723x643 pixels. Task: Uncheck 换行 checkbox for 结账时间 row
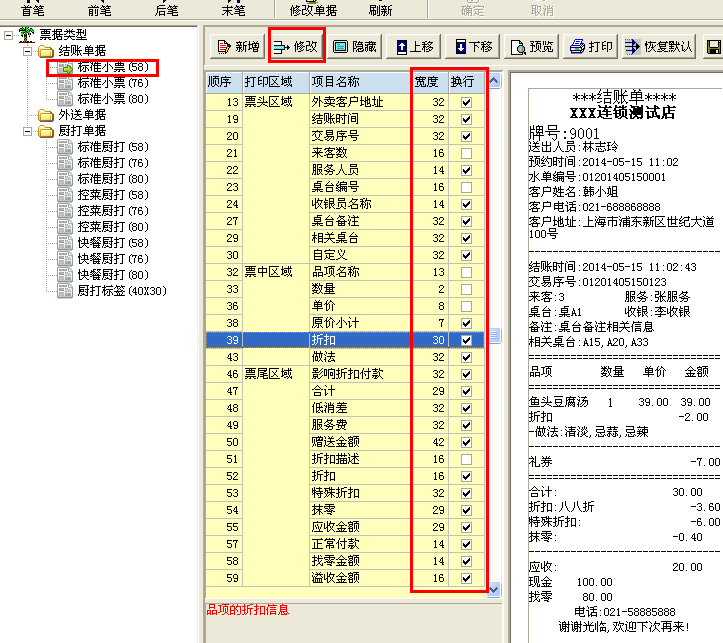pos(466,119)
